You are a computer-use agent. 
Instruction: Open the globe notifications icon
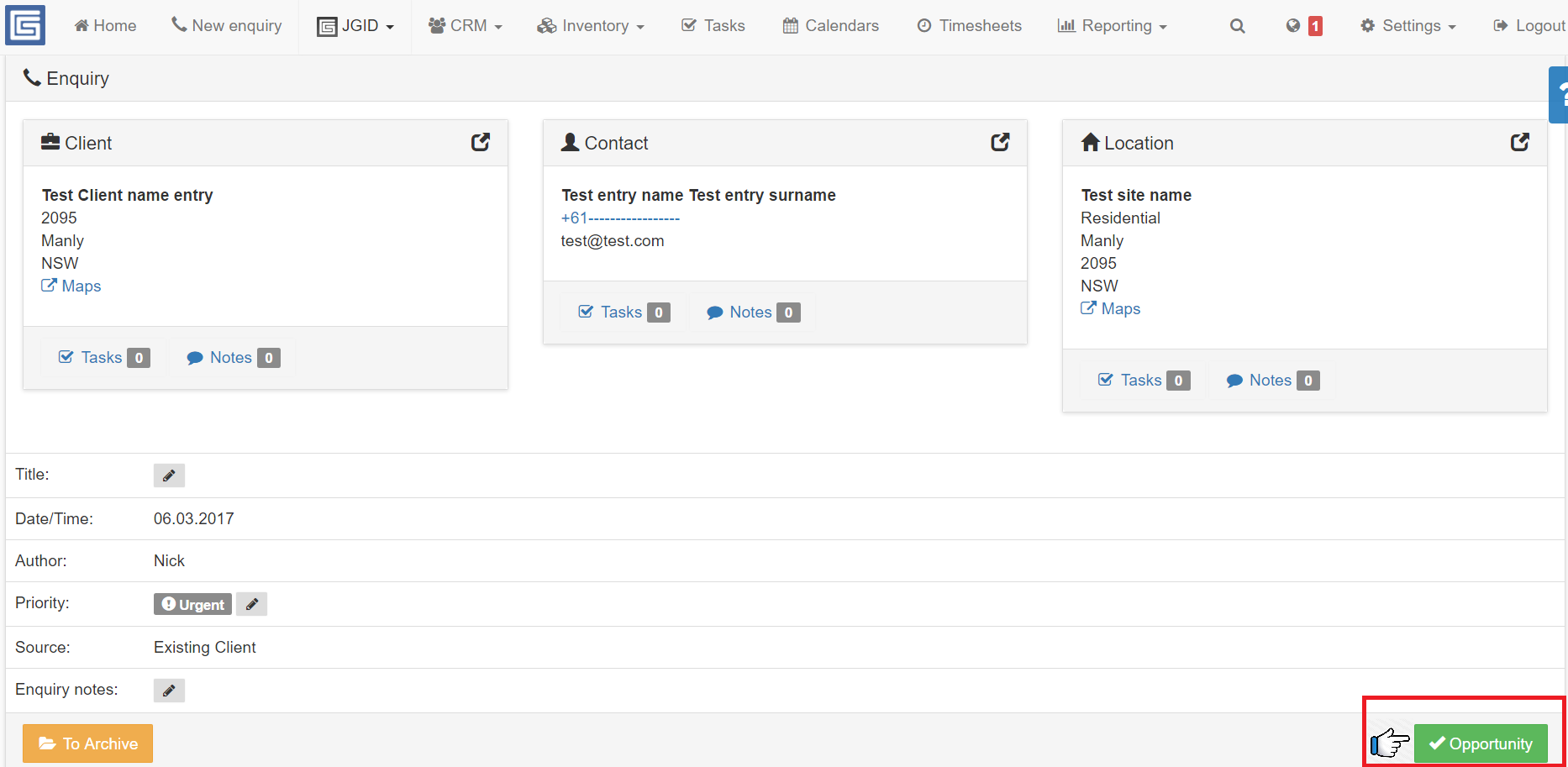[1293, 26]
